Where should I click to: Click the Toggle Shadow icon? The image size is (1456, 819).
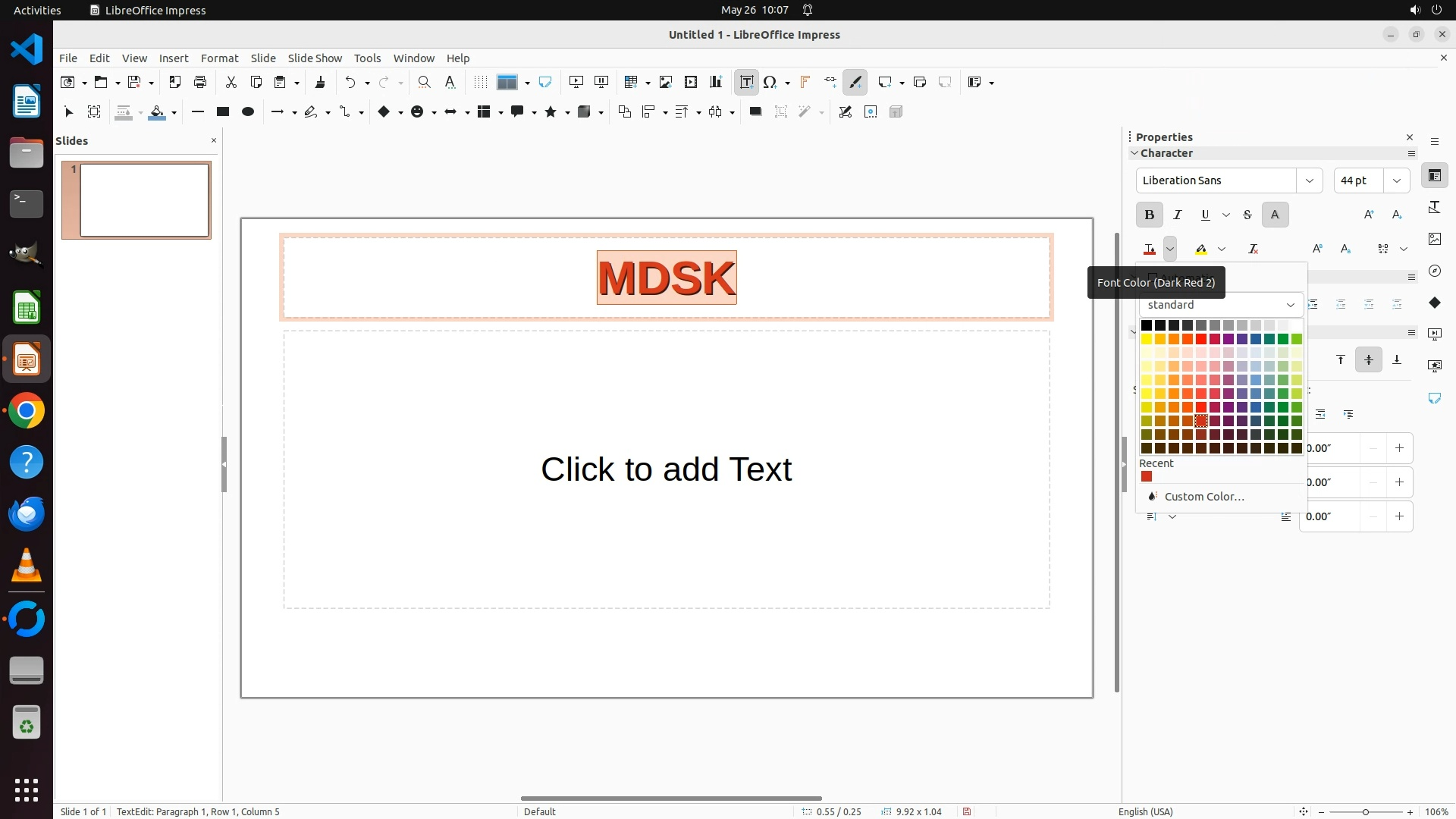755,111
